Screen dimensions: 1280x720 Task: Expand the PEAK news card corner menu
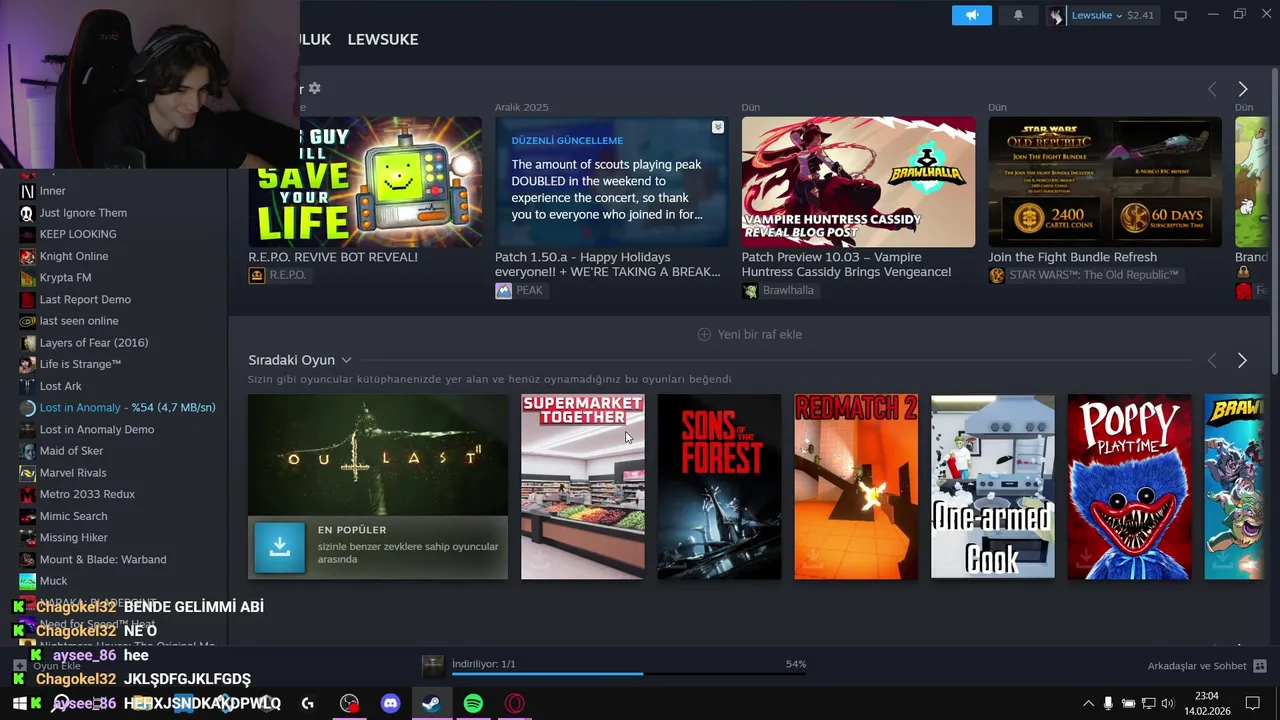(x=718, y=127)
